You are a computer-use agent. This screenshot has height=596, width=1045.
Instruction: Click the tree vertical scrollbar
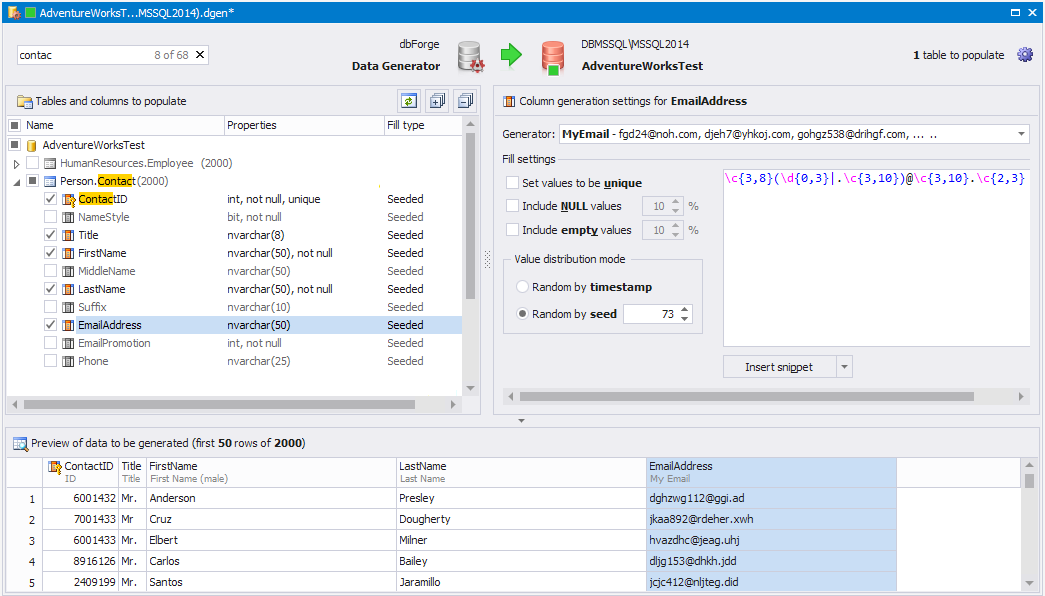[470, 215]
